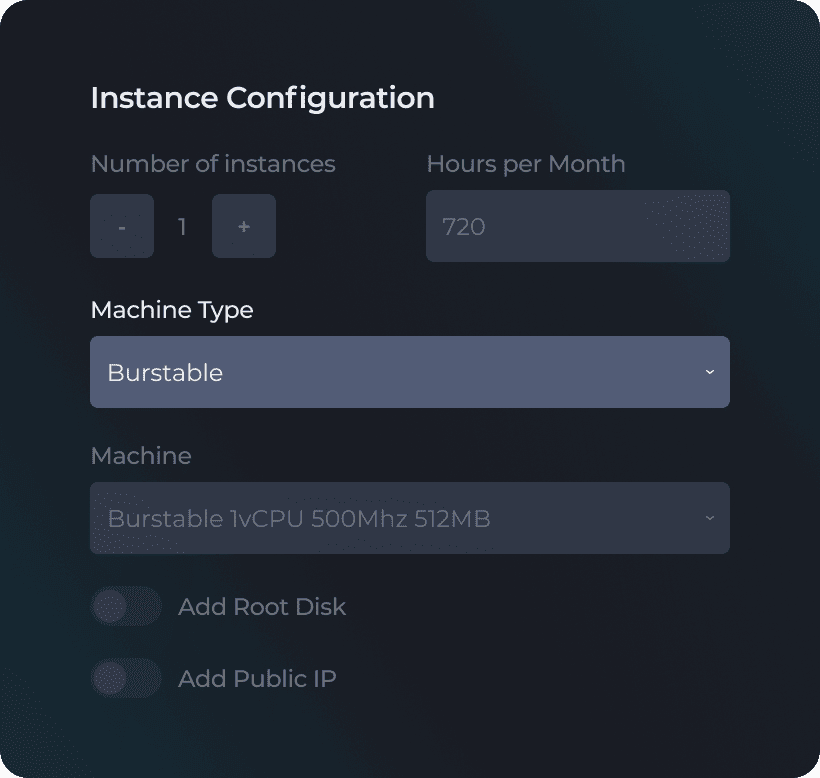This screenshot has height=778, width=820.
Task: Click the chevron arrow of the Machine selector
Action: pos(710,518)
